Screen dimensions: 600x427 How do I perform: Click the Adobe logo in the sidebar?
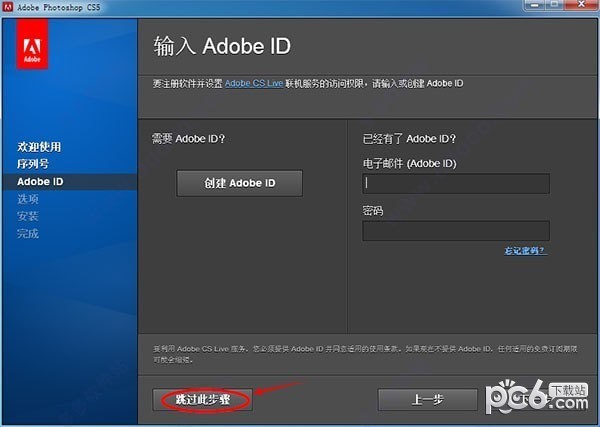pyautogui.click(x=32, y=44)
